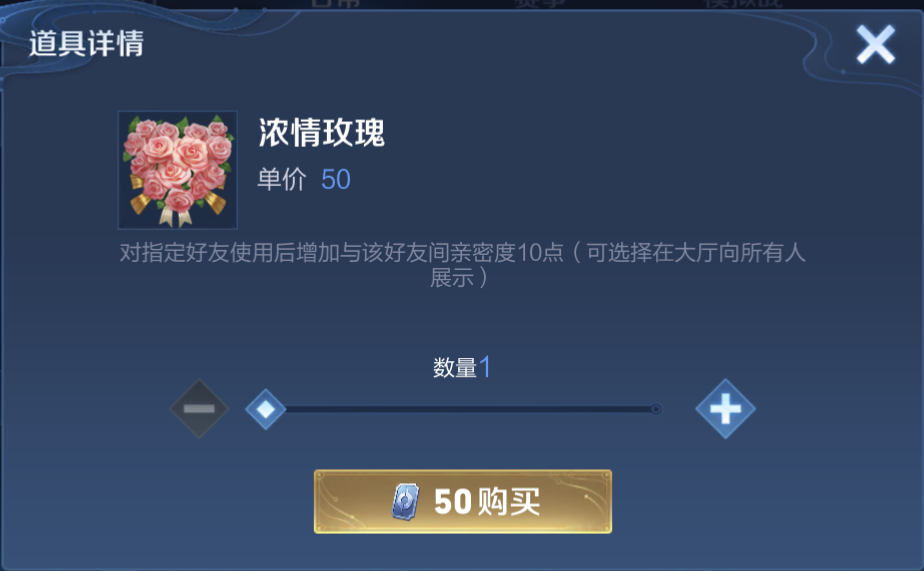Click the end dot of the quantity slider
The width and height of the screenshot is (924, 571).
click(656, 409)
